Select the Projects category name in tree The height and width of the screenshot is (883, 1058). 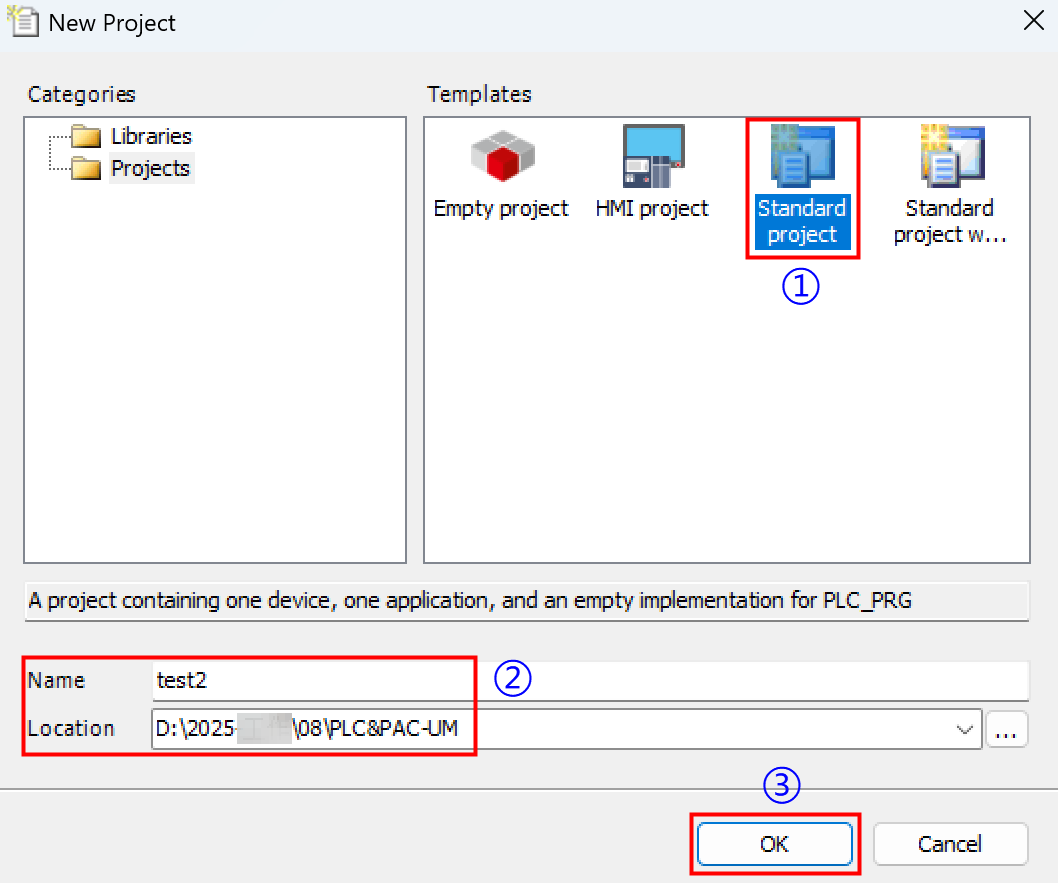[x=151, y=169]
